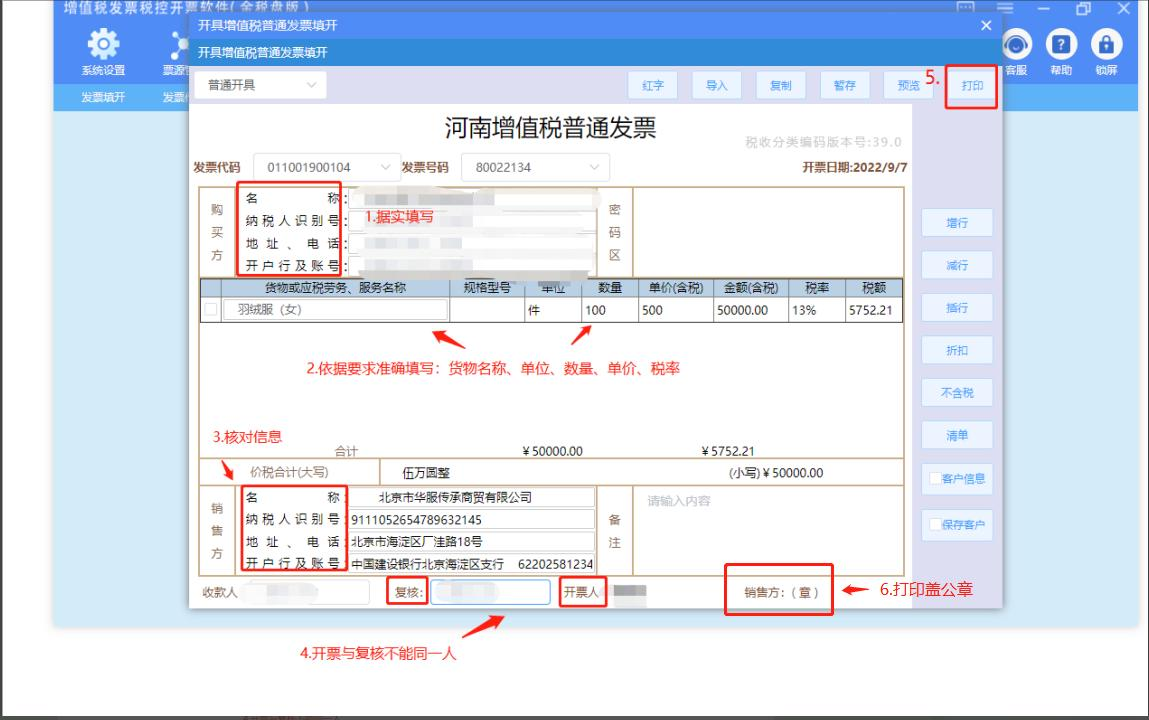Close the invoice dialog with X
Screen dimensions: 1149x720
(x=986, y=25)
